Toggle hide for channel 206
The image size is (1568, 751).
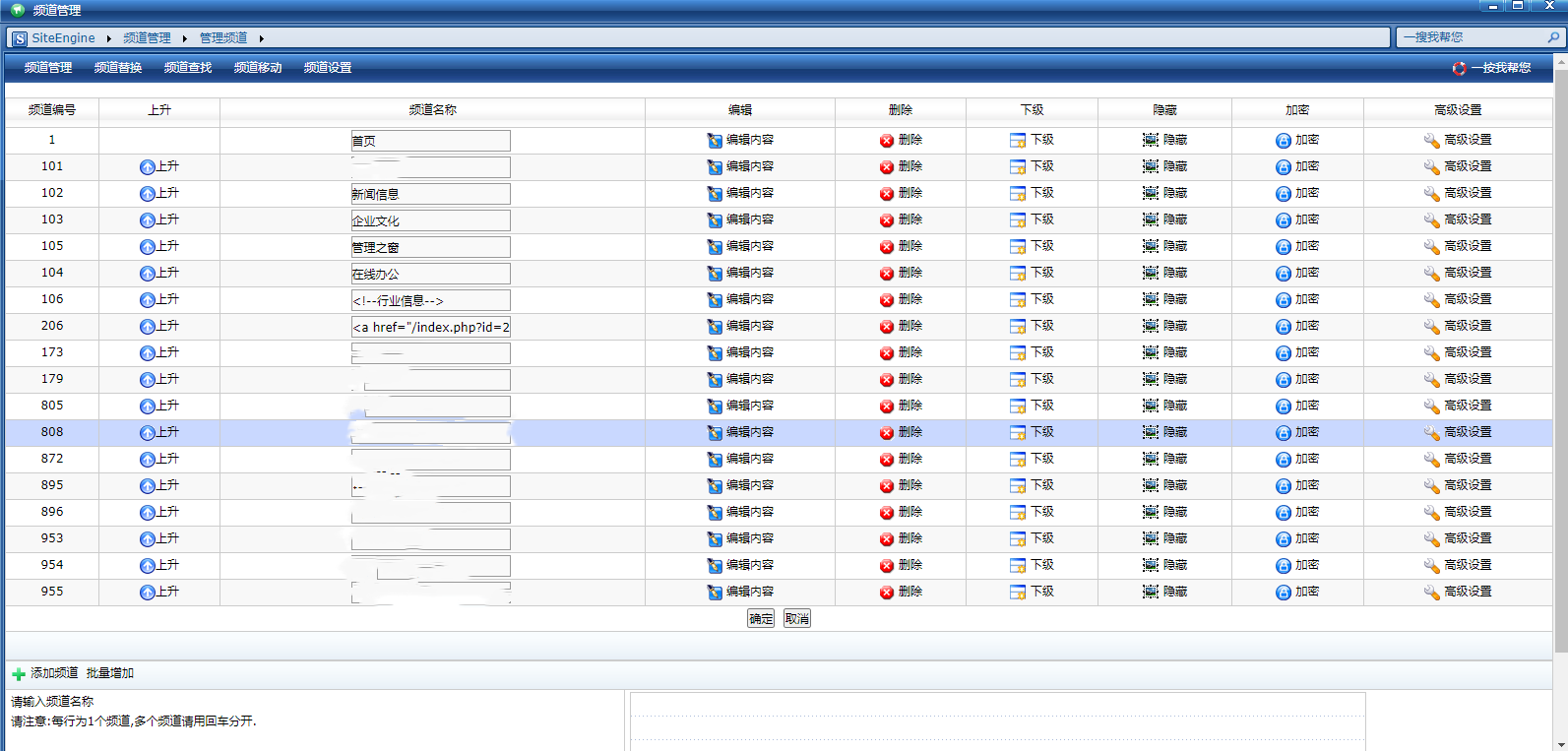pos(1151,327)
